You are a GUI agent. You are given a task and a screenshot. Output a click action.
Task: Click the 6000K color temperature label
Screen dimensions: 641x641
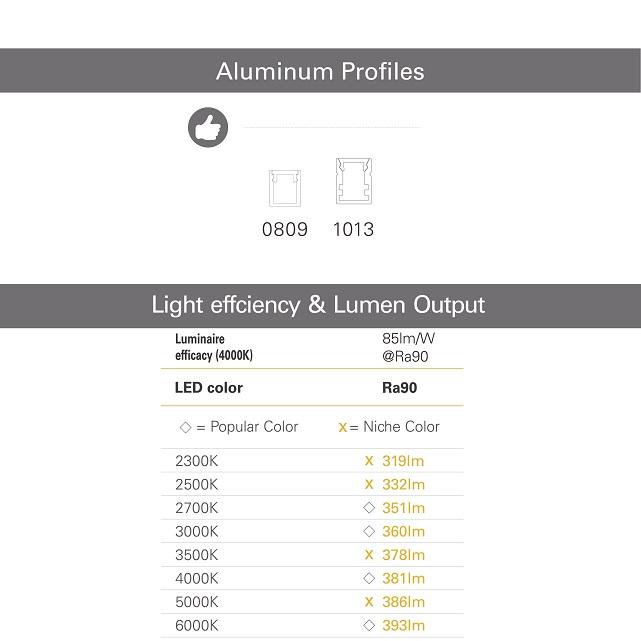(x=196, y=625)
